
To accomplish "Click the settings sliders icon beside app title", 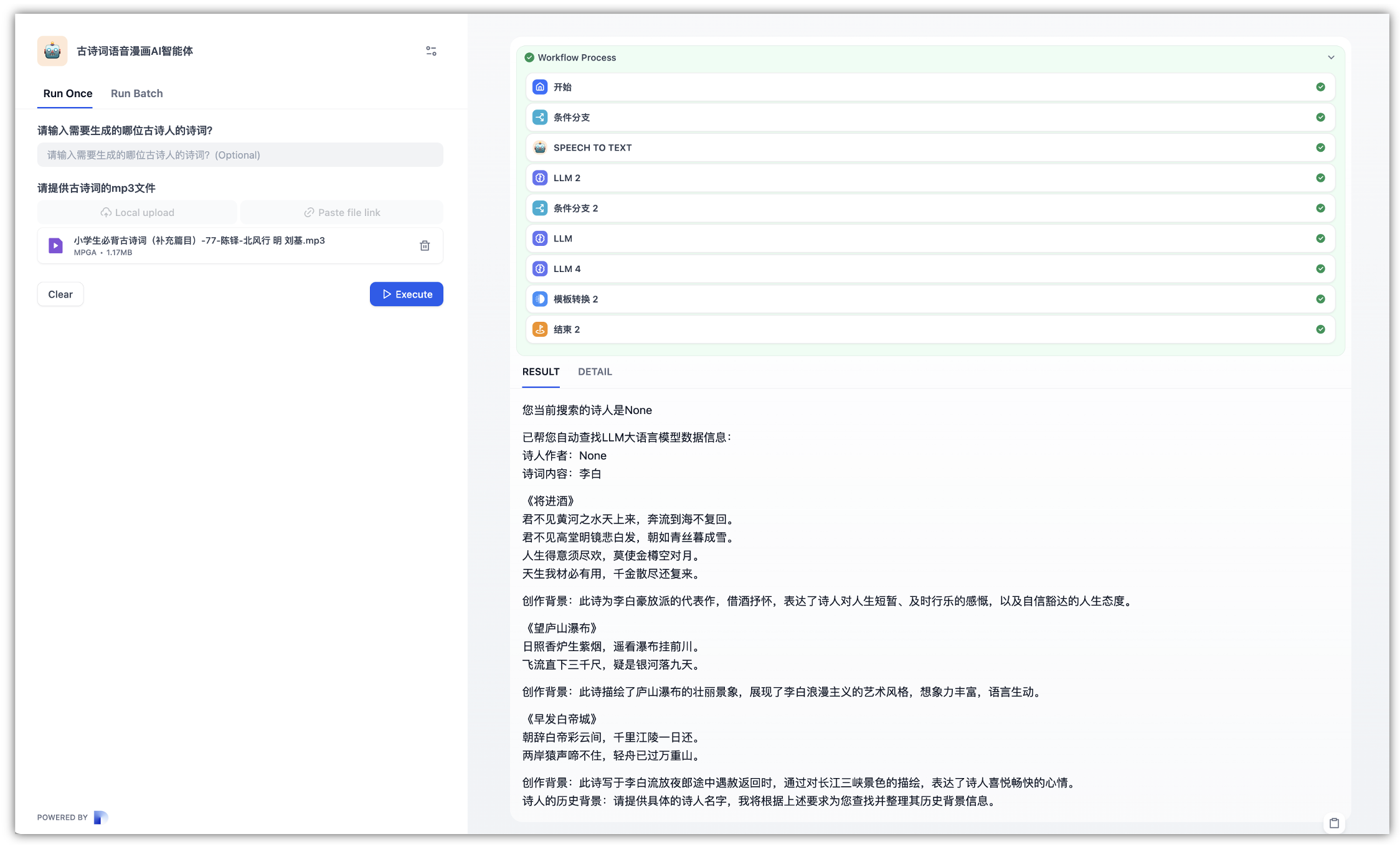I will click(431, 51).
